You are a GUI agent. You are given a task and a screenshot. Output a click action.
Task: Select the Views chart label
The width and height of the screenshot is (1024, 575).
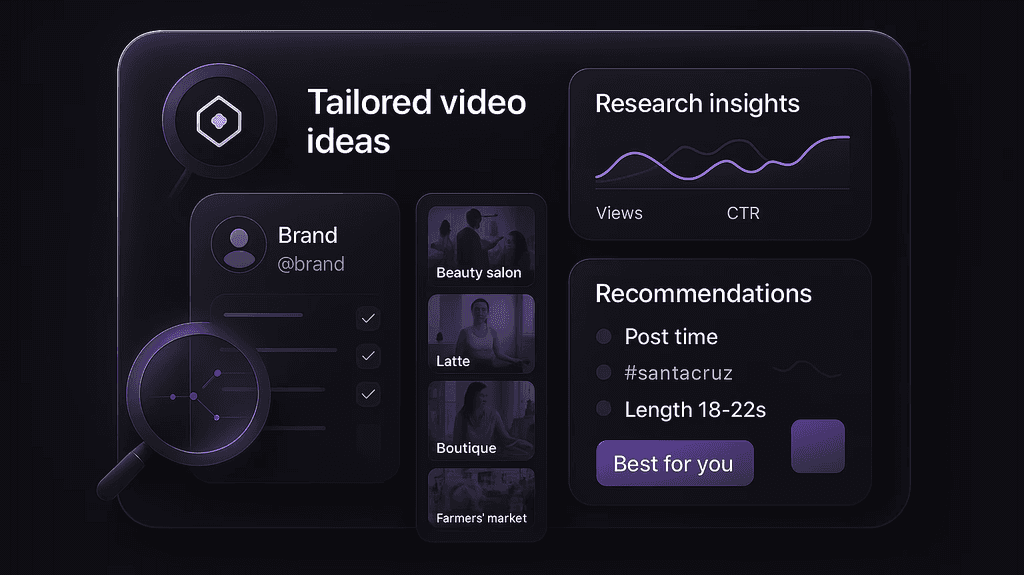(x=619, y=213)
